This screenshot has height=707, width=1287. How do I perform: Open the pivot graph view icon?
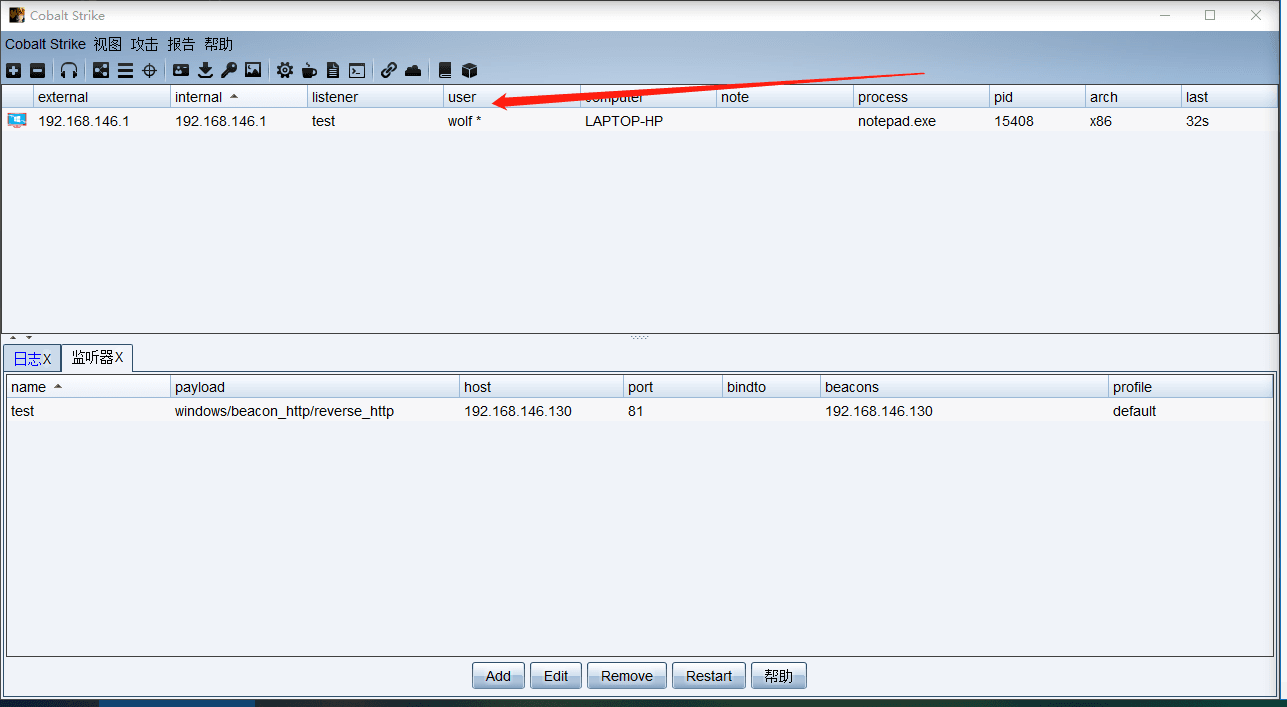point(101,70)
